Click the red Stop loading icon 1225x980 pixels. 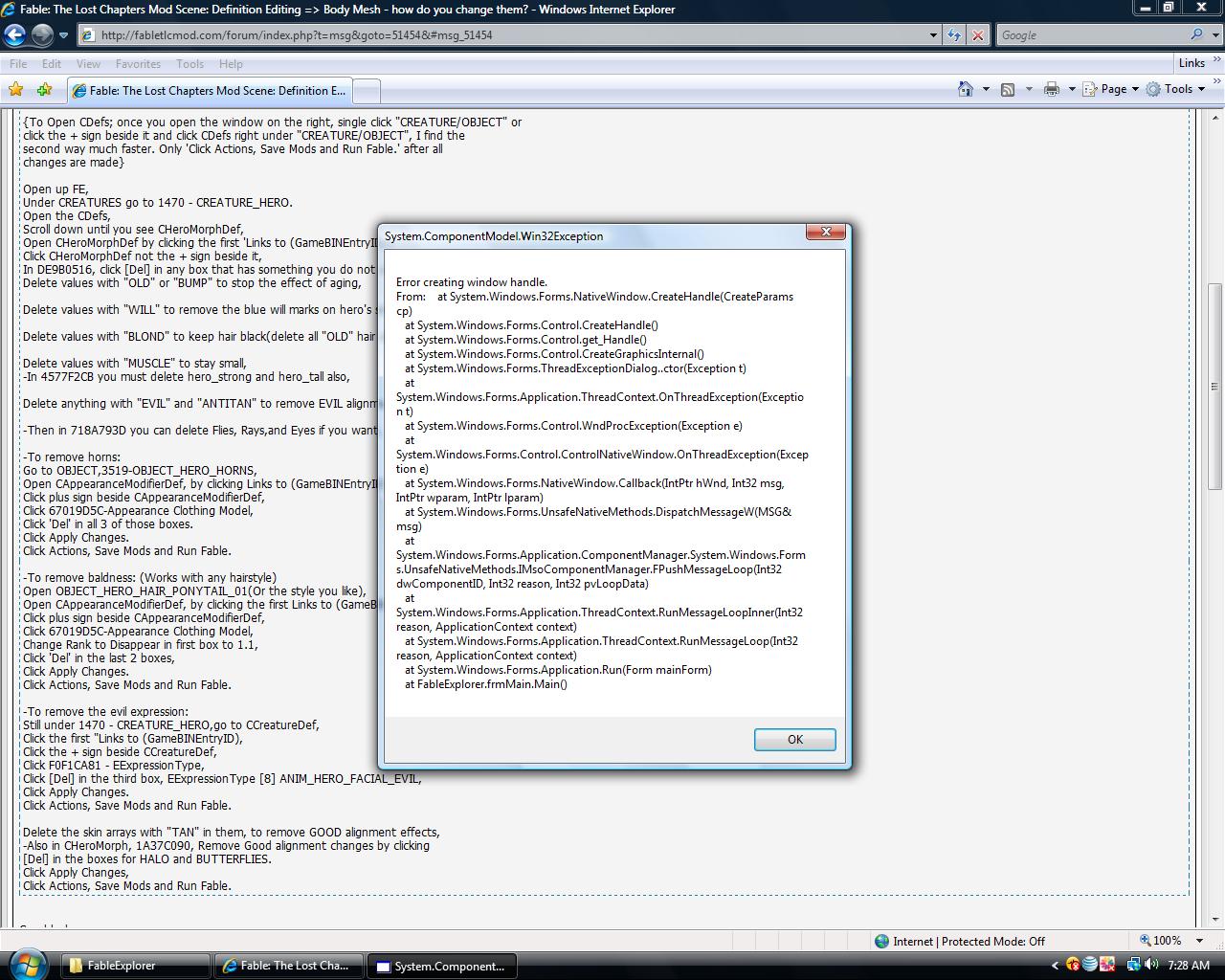977,35
